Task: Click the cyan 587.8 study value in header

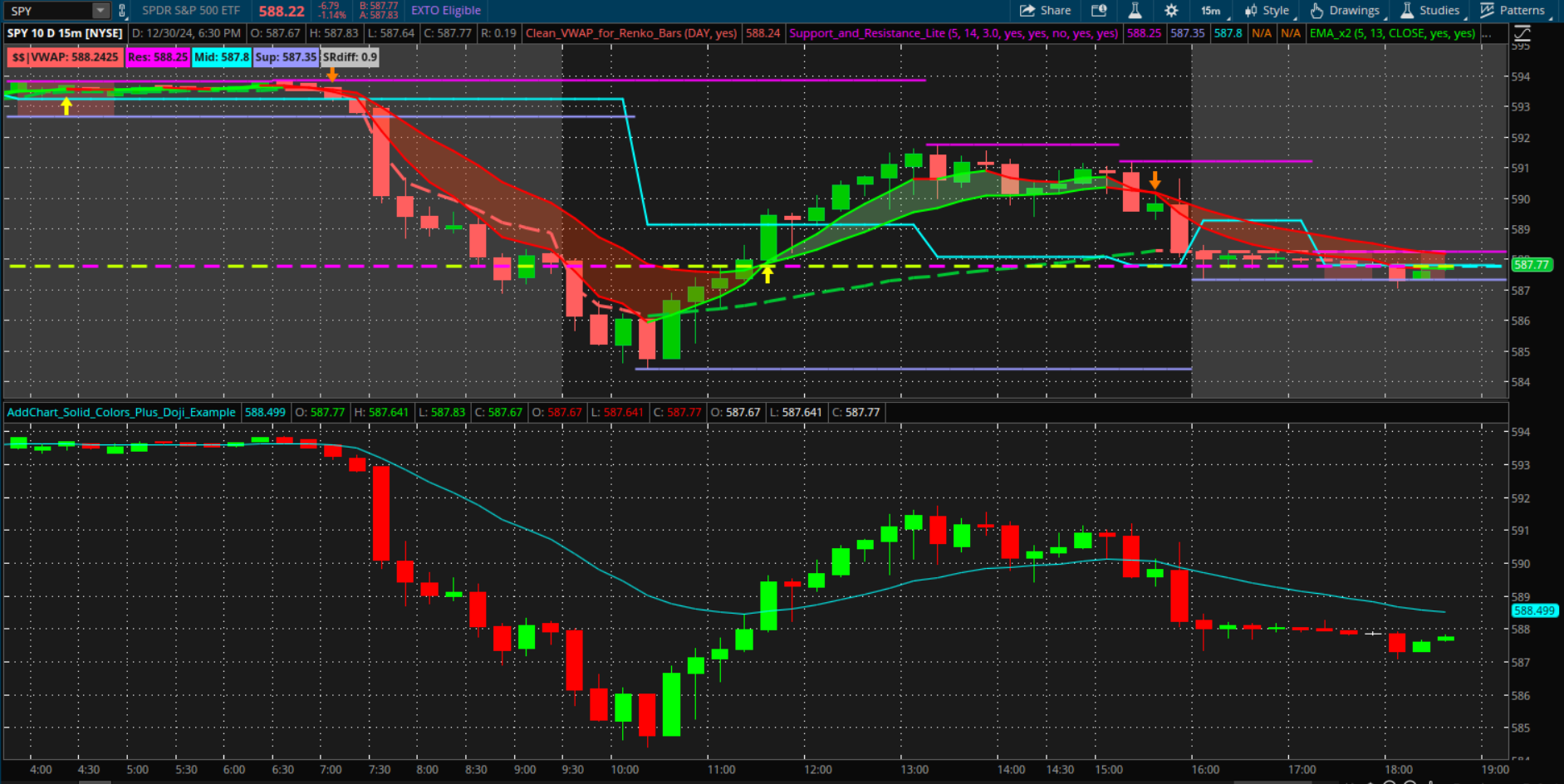Action: coord(1228,33)
